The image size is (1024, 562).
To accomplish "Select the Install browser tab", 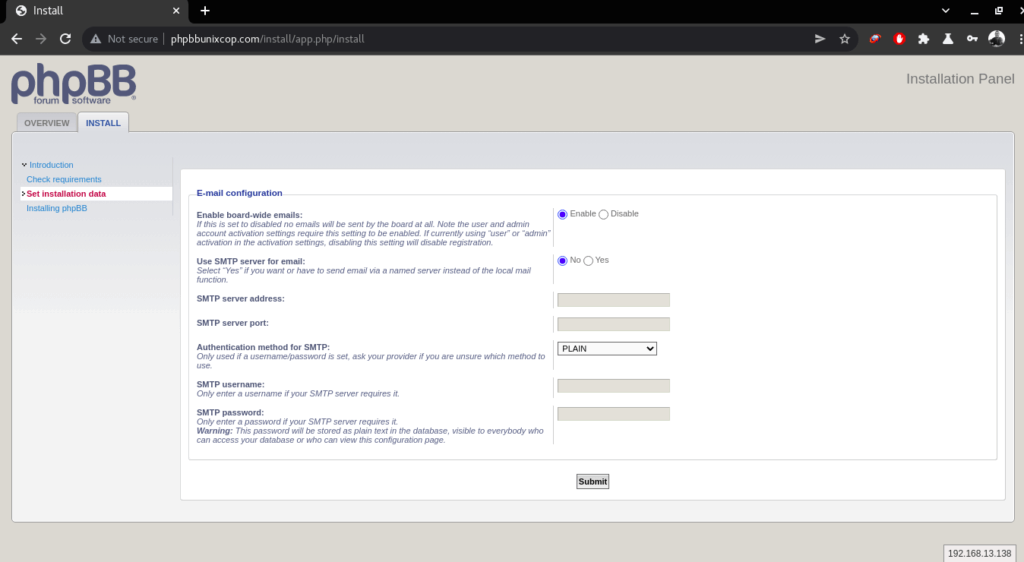I will 95,11.
